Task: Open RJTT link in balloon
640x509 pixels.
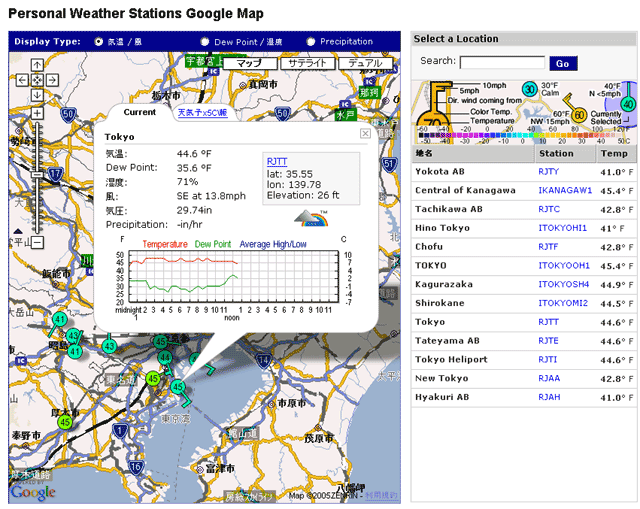Action: coord(277,162)
